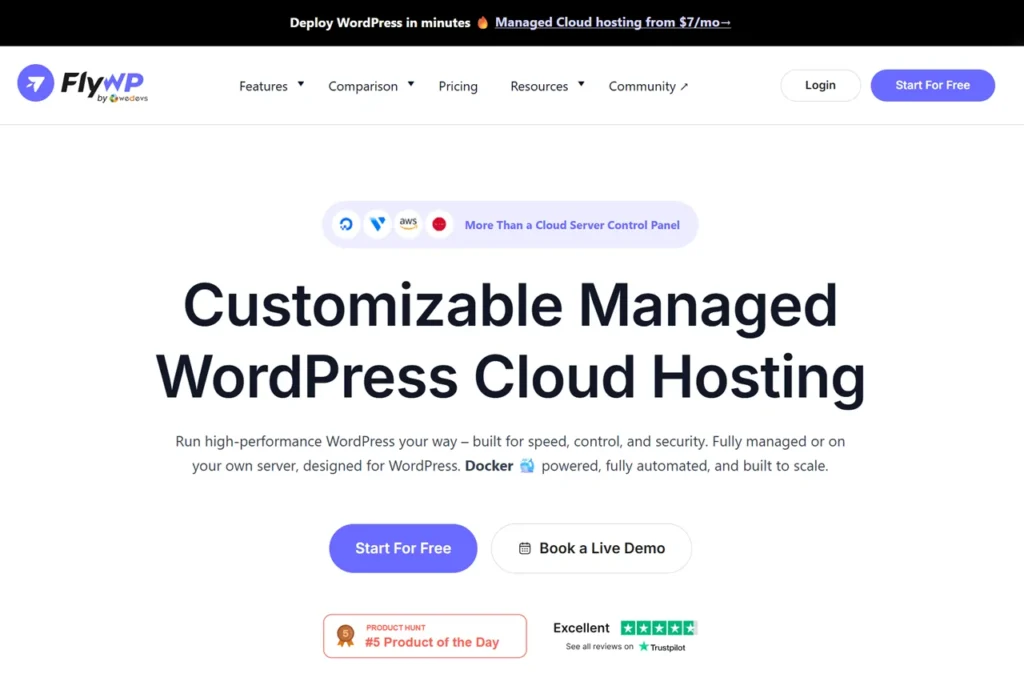This screenshot has height=682, width=1024.
Task: Click the Vultr provider icon
Action: point(377,225)
